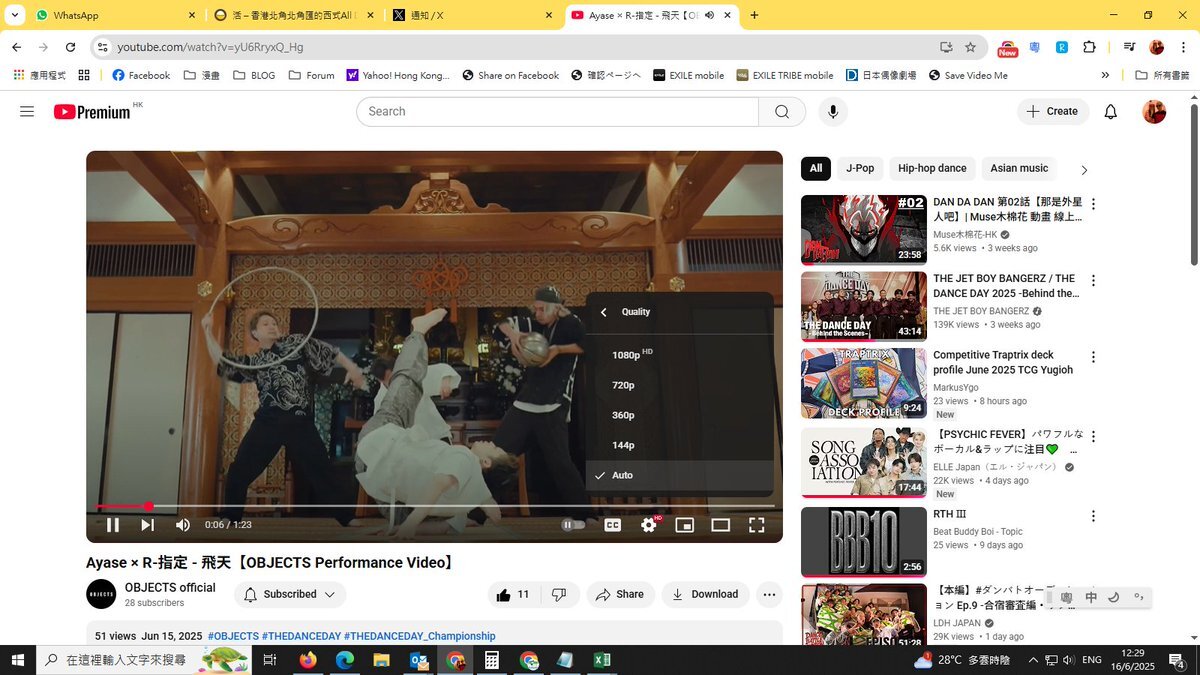This screenshot has width=1200, height=675.
Task: Open the Create menu
Action: tap(1053, 112)
